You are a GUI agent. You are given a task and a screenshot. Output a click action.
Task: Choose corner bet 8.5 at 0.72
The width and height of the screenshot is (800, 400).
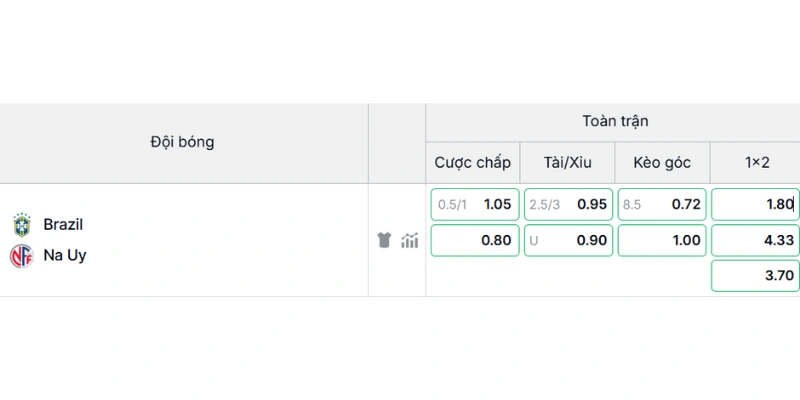tap(662, 205)
